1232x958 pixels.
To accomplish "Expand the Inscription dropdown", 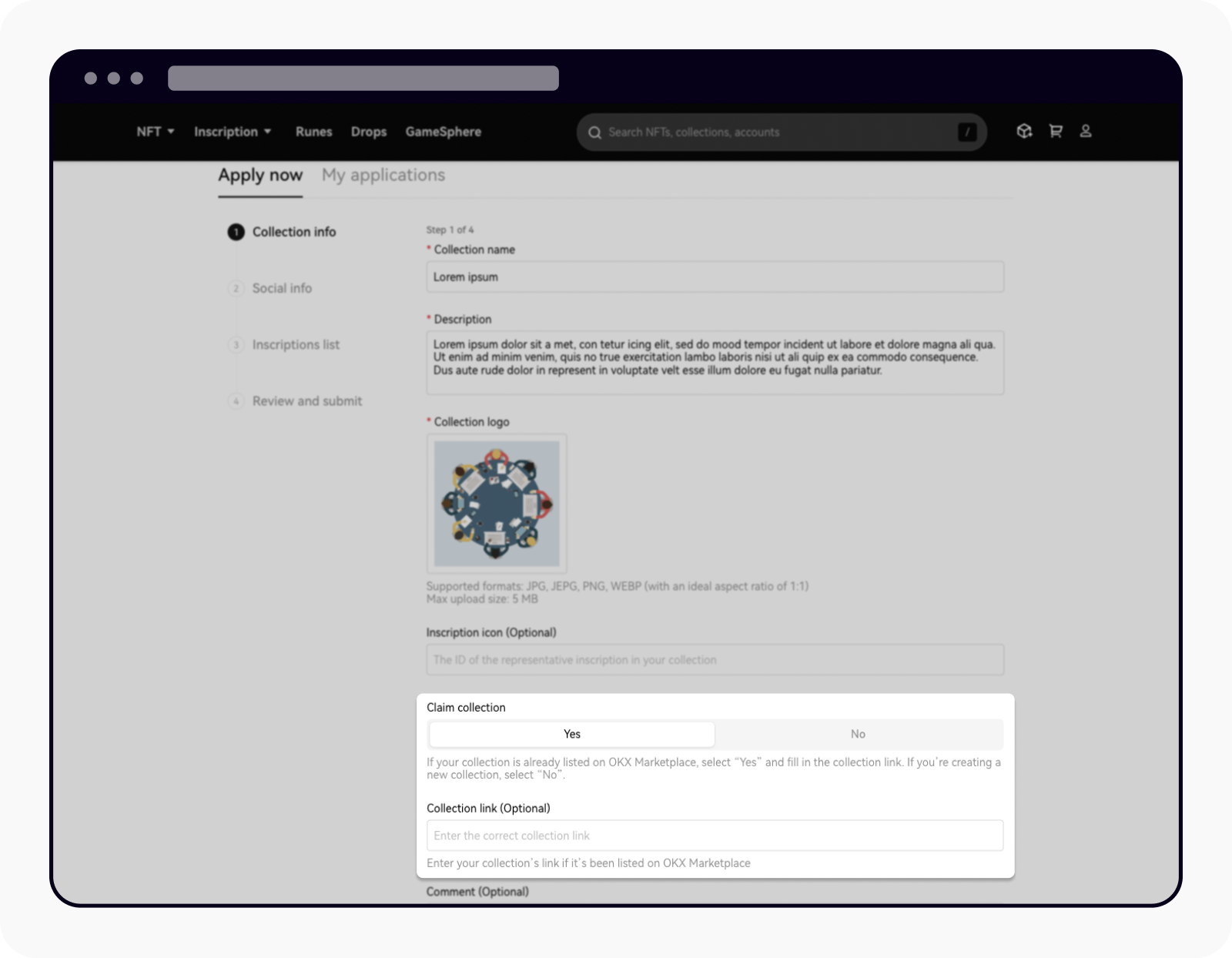I will point(227,132).
